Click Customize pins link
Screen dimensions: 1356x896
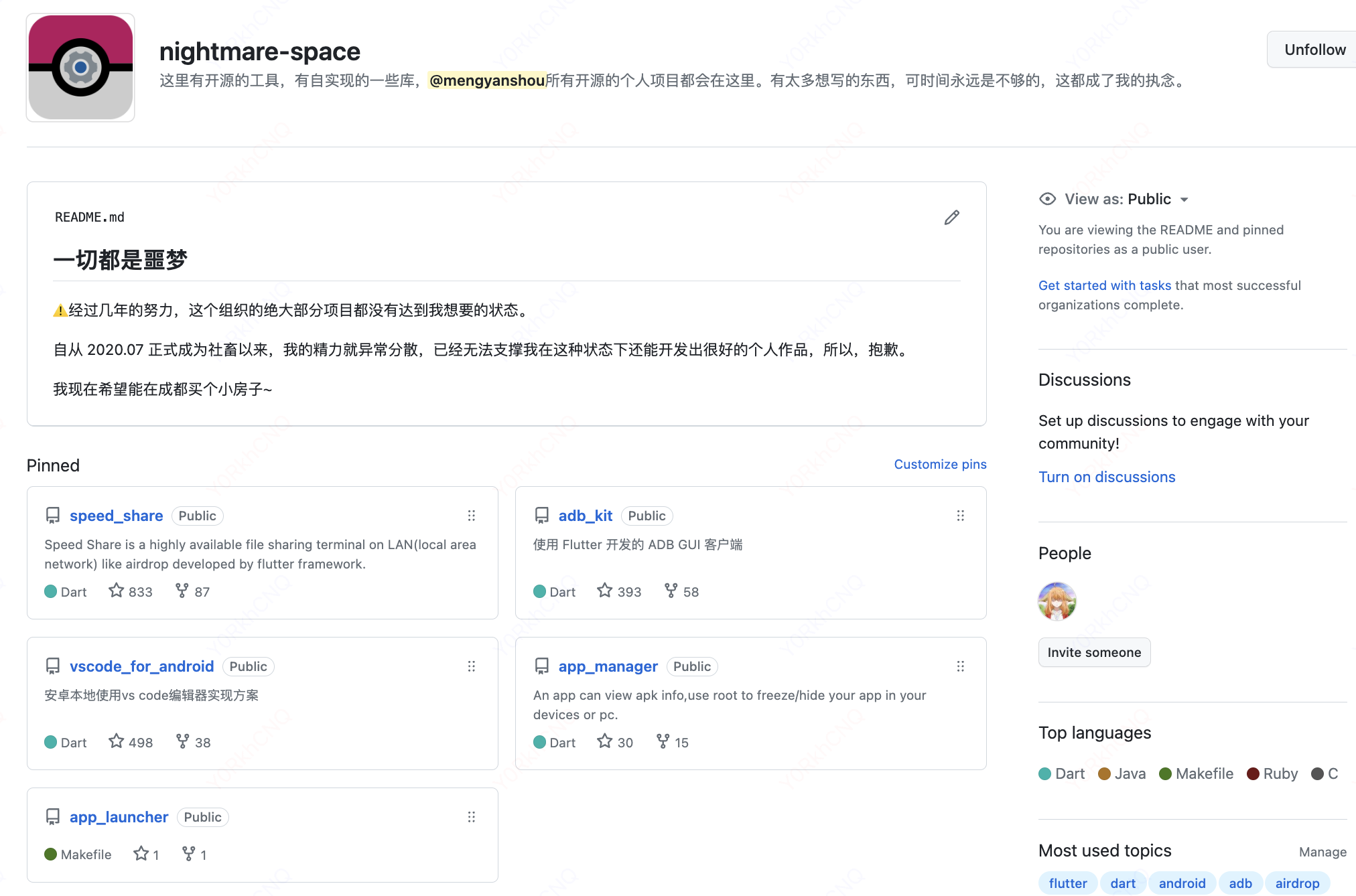(940, 464)
